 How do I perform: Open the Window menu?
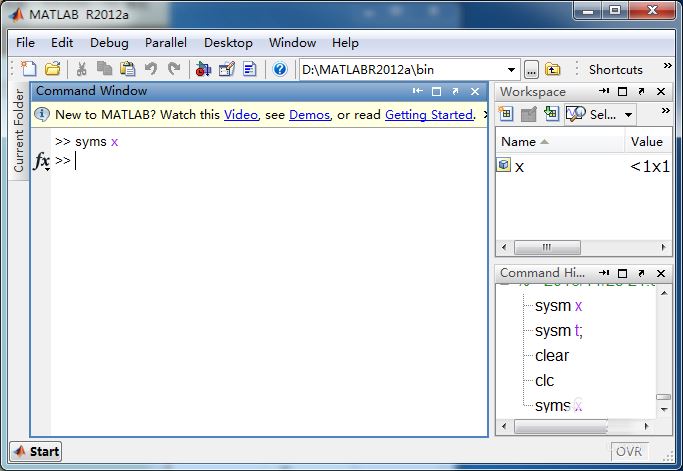292,43
